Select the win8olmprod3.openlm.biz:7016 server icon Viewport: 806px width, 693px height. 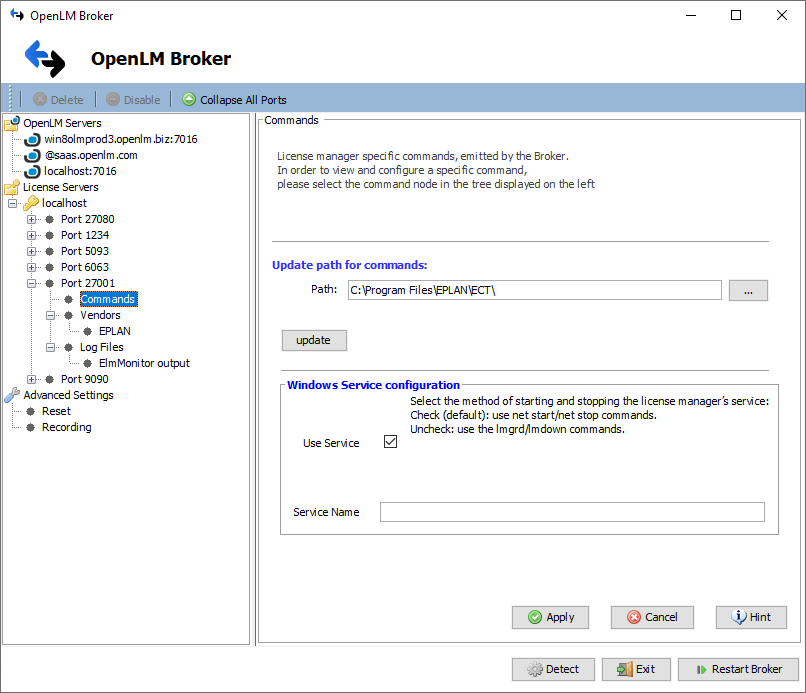coord(30,139)
